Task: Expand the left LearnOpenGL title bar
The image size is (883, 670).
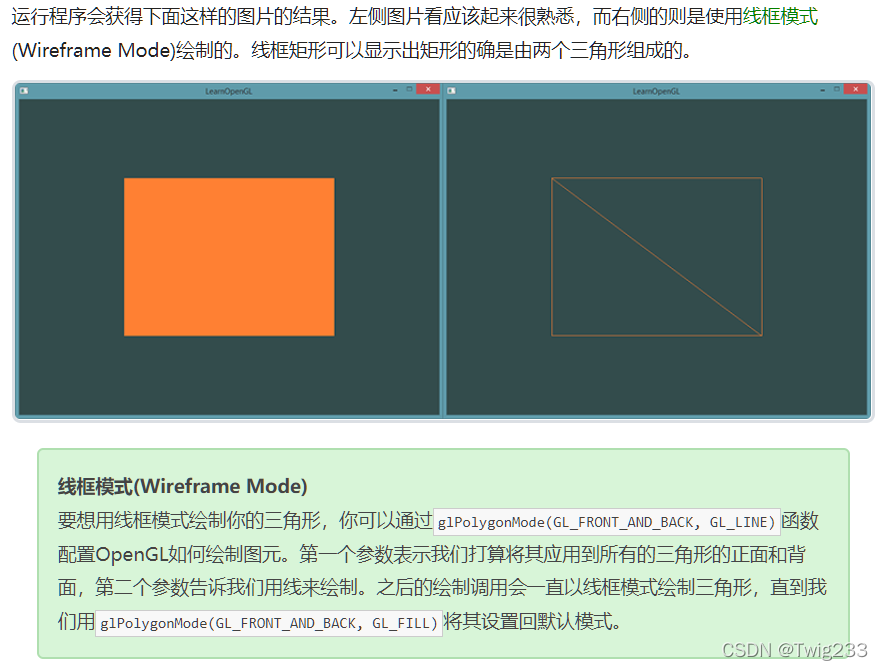Action: (230, 88)
